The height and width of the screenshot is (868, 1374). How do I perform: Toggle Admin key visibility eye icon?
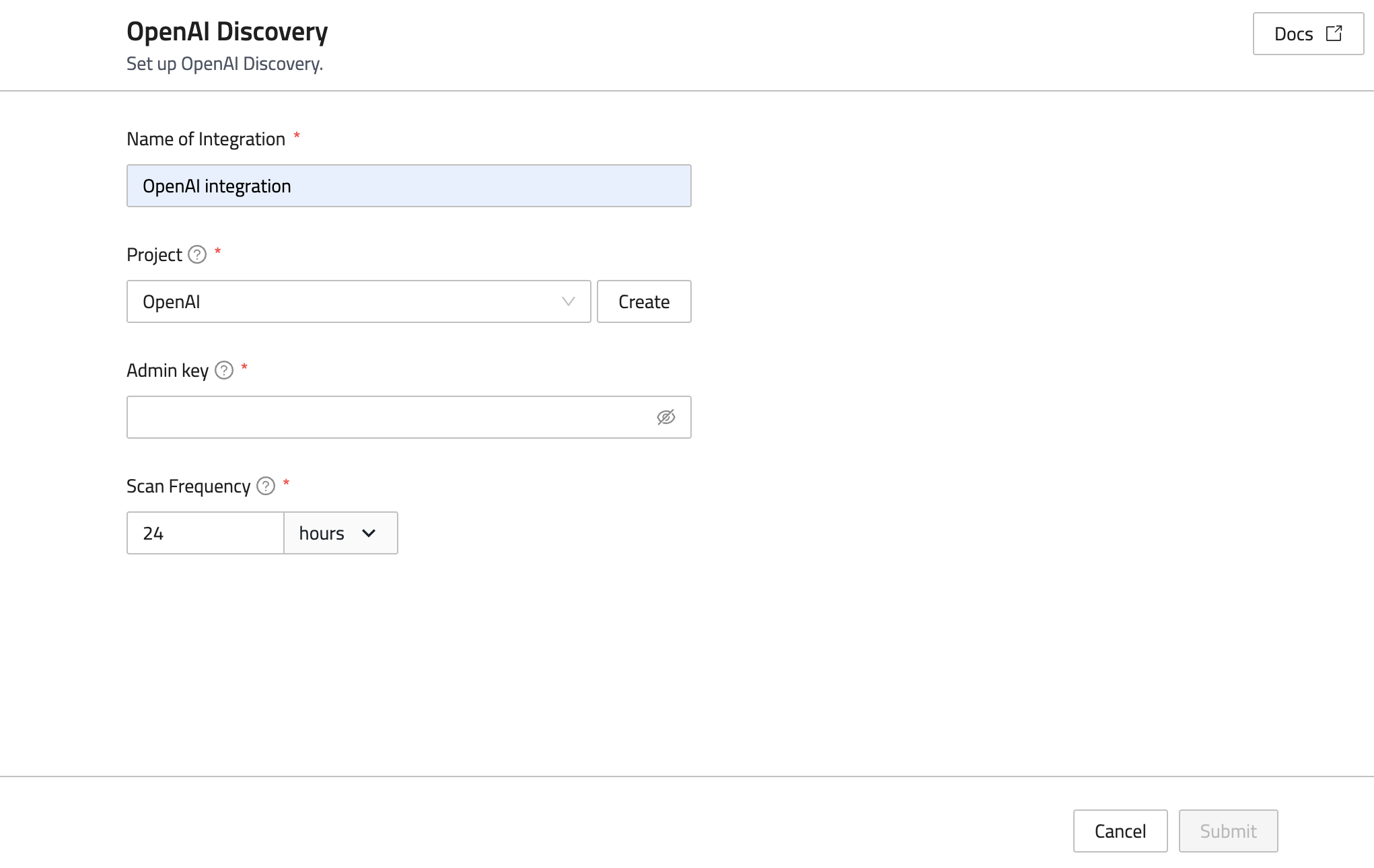(665, 417)
